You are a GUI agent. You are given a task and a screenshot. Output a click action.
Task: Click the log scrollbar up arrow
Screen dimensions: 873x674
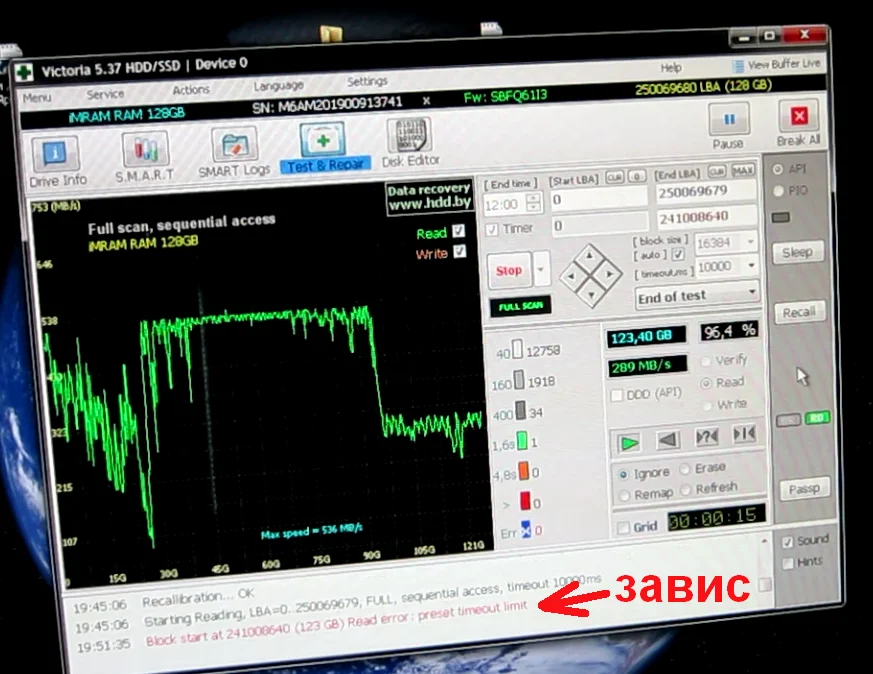coord(764,541)
